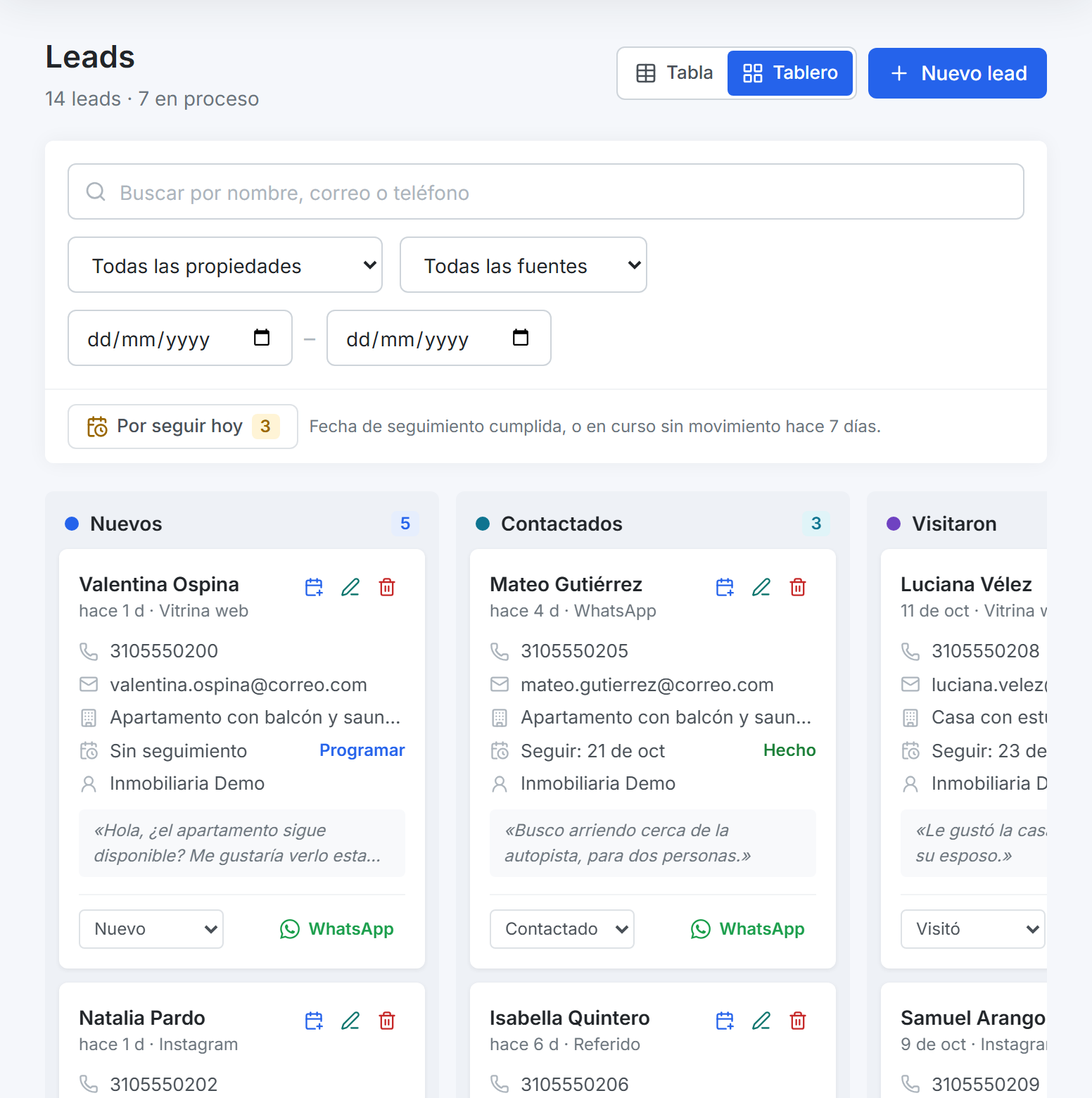Click the search magnifier icon
The image size is (1092, 1098).
coord(96,191)
